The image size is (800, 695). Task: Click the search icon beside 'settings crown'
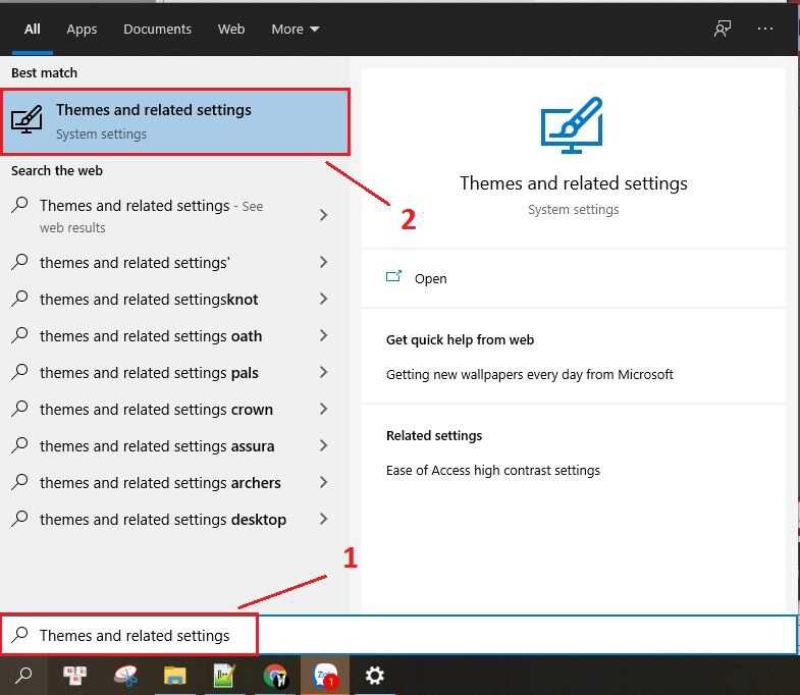[x=19, y=409]
